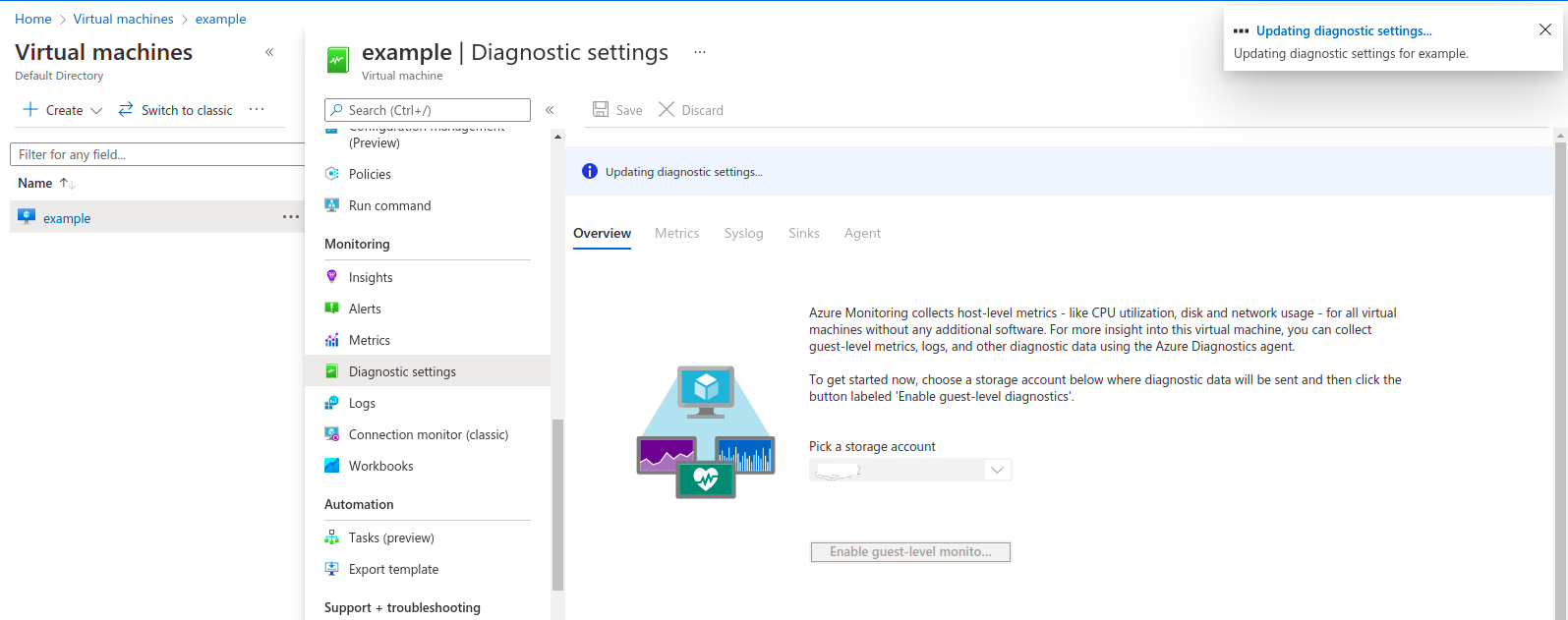Switch to the Metrics tab

tap(677, 233)
